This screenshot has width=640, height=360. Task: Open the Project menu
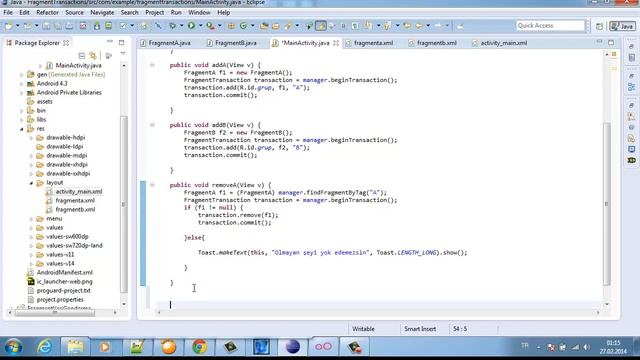click(154, 13)
